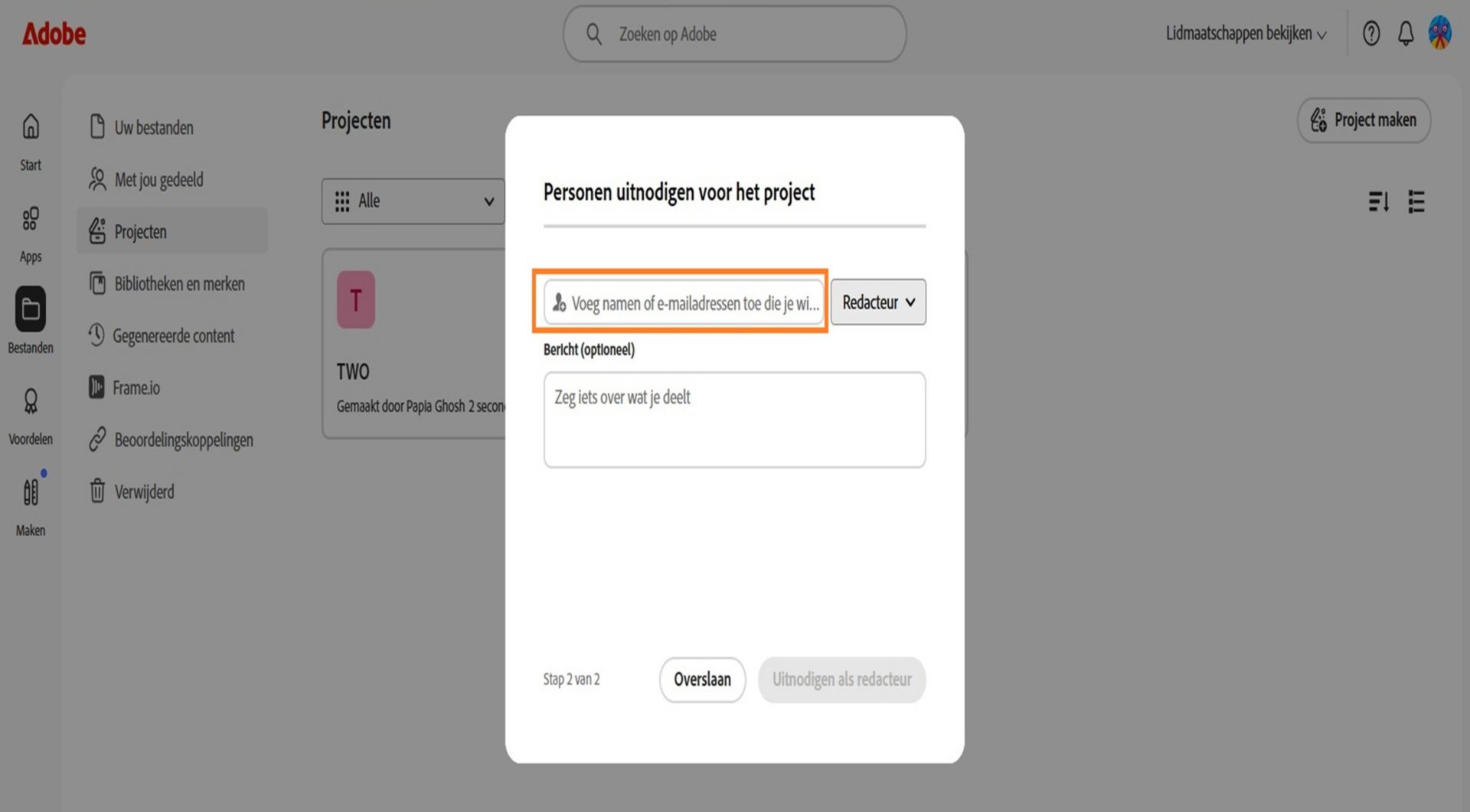The height and width of the screenshot is (812, 1470).
Task: Click the Beoordelingskoppelingen link icon
Action: pos(97,439)
